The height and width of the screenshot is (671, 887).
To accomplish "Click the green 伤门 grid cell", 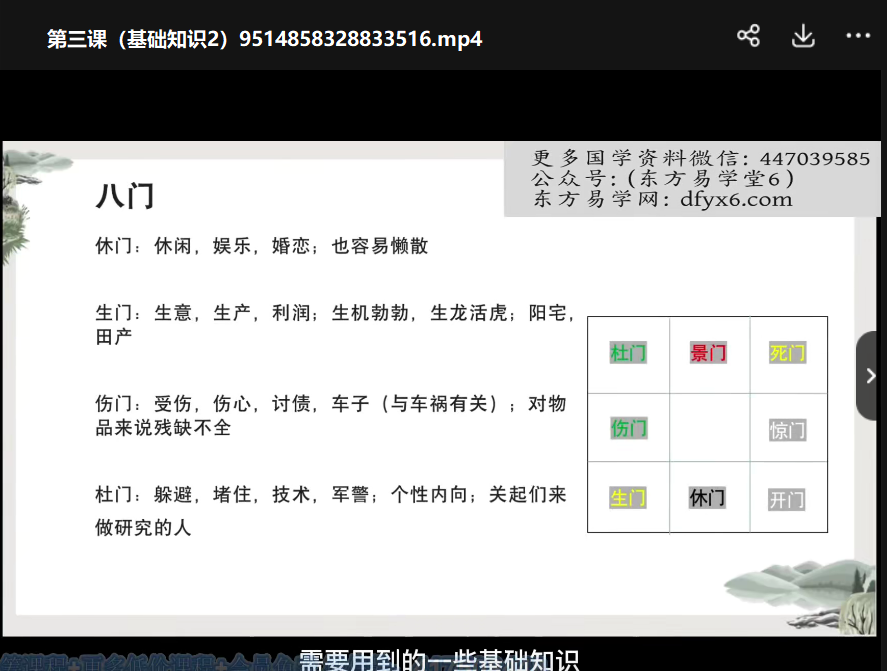I will (628, 428).
